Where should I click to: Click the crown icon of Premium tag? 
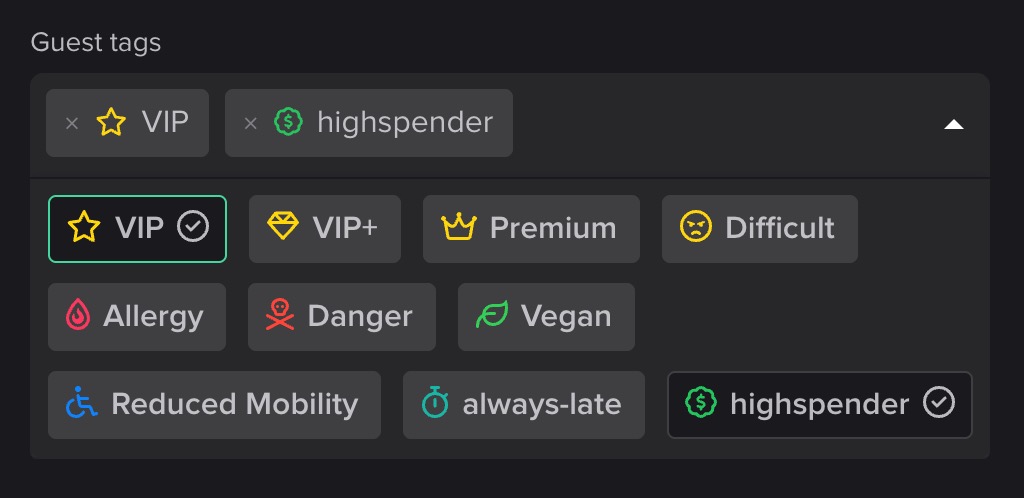click(458, 228)
